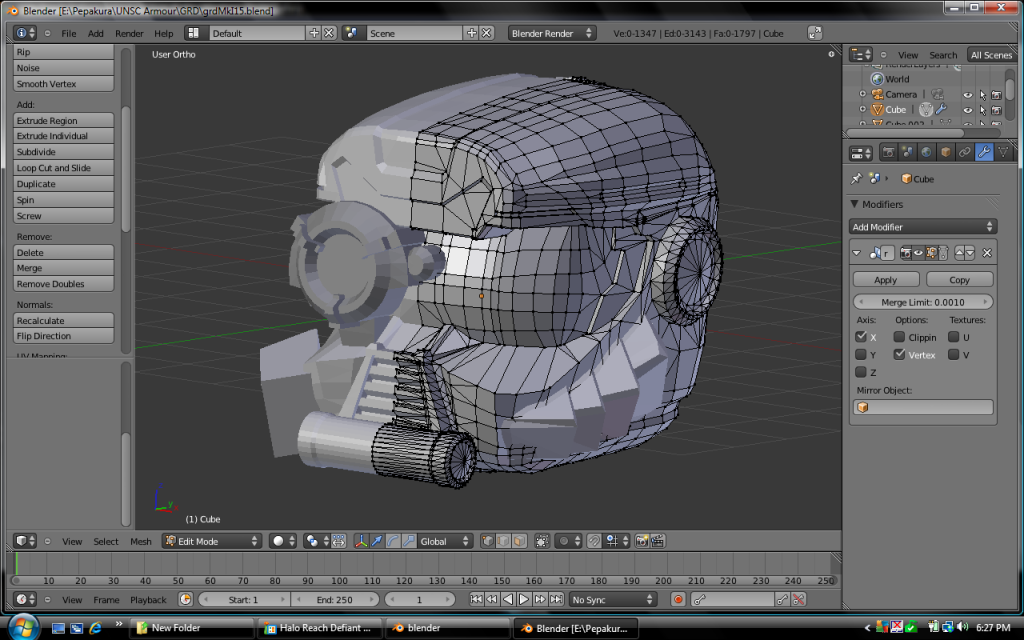This screenshot has width=1024, height=640.
Task: Open the Playback menu in timeline
Action: (148, 600)
